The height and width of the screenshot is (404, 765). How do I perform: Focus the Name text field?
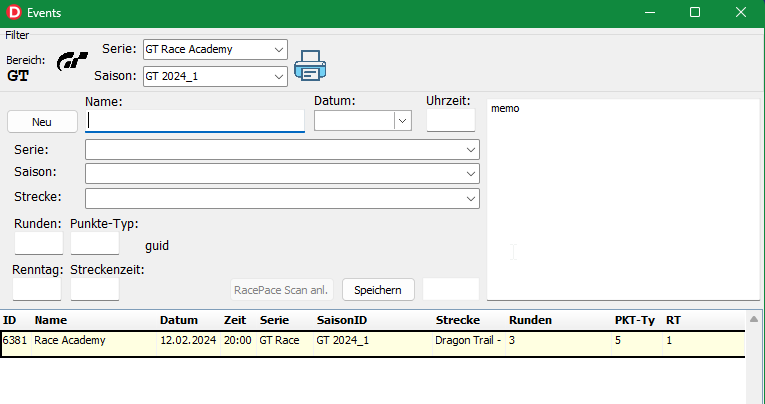(x=195, y=121)
